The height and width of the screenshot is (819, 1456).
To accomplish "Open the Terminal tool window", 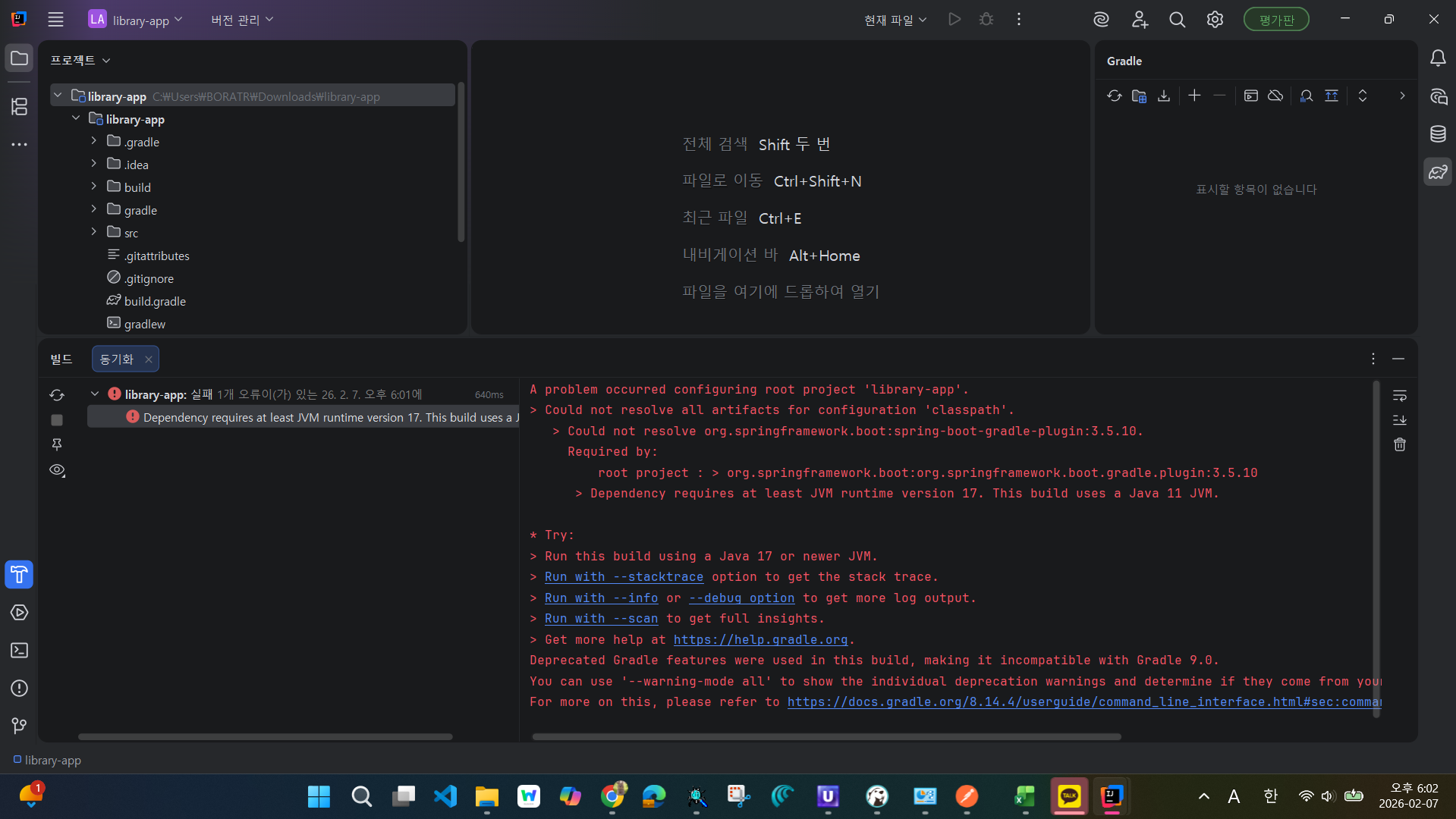I will coord(19,651).
